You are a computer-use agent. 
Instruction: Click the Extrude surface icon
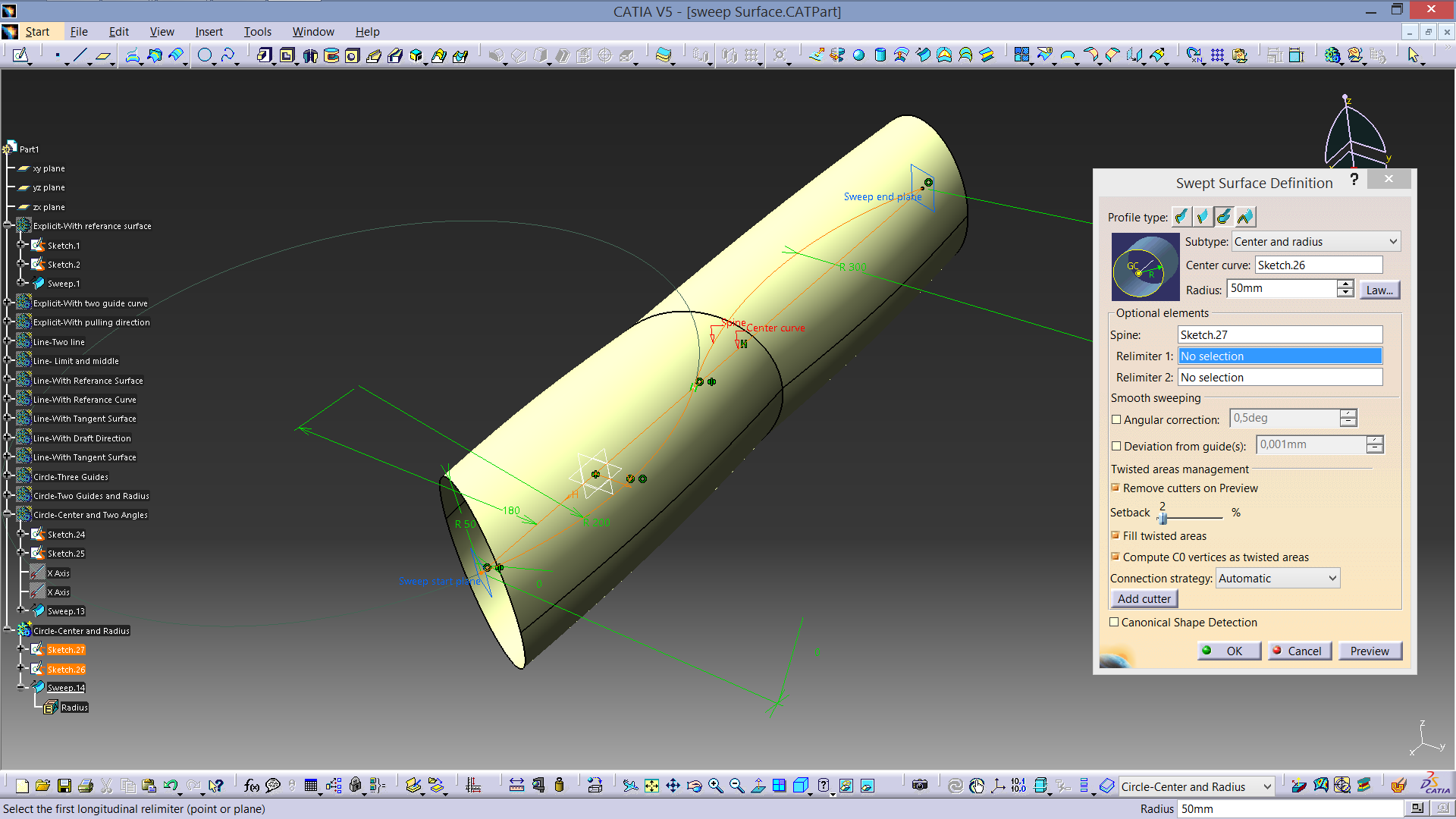coord(816,55)
